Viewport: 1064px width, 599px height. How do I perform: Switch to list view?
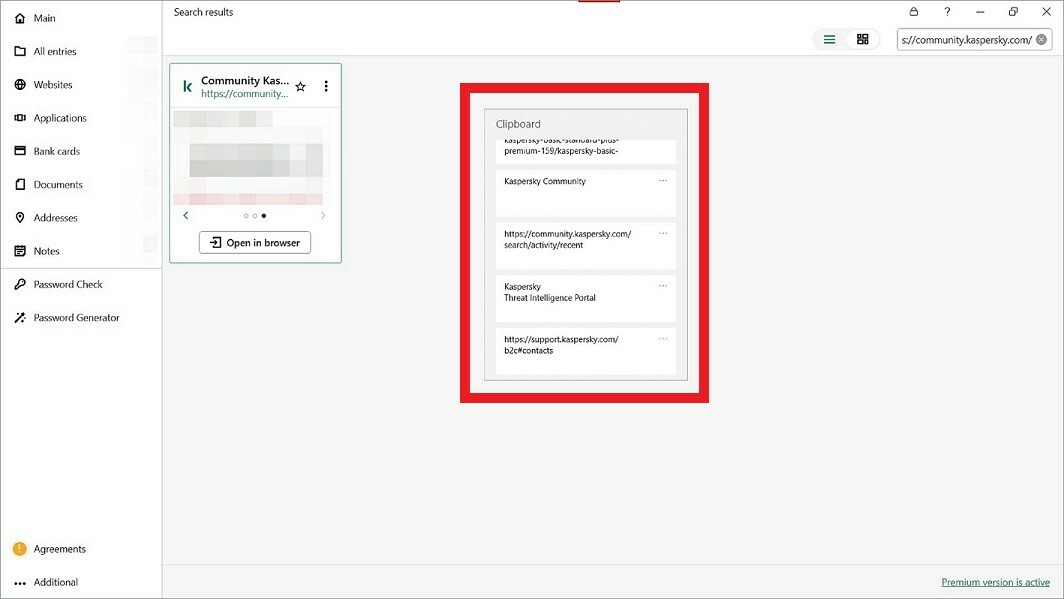click(829, 39)
